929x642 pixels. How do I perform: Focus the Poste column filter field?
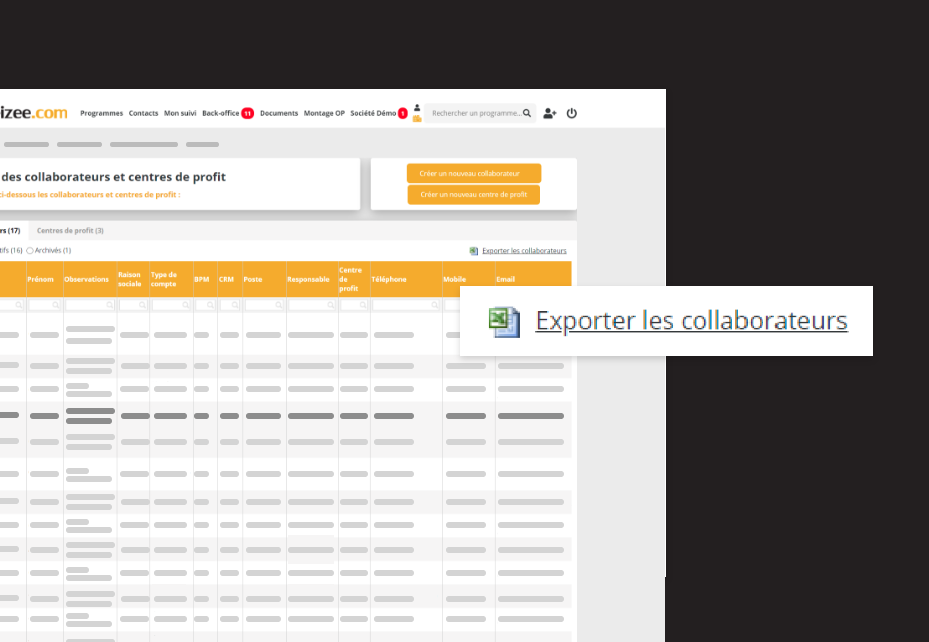(x=264, y=305)
